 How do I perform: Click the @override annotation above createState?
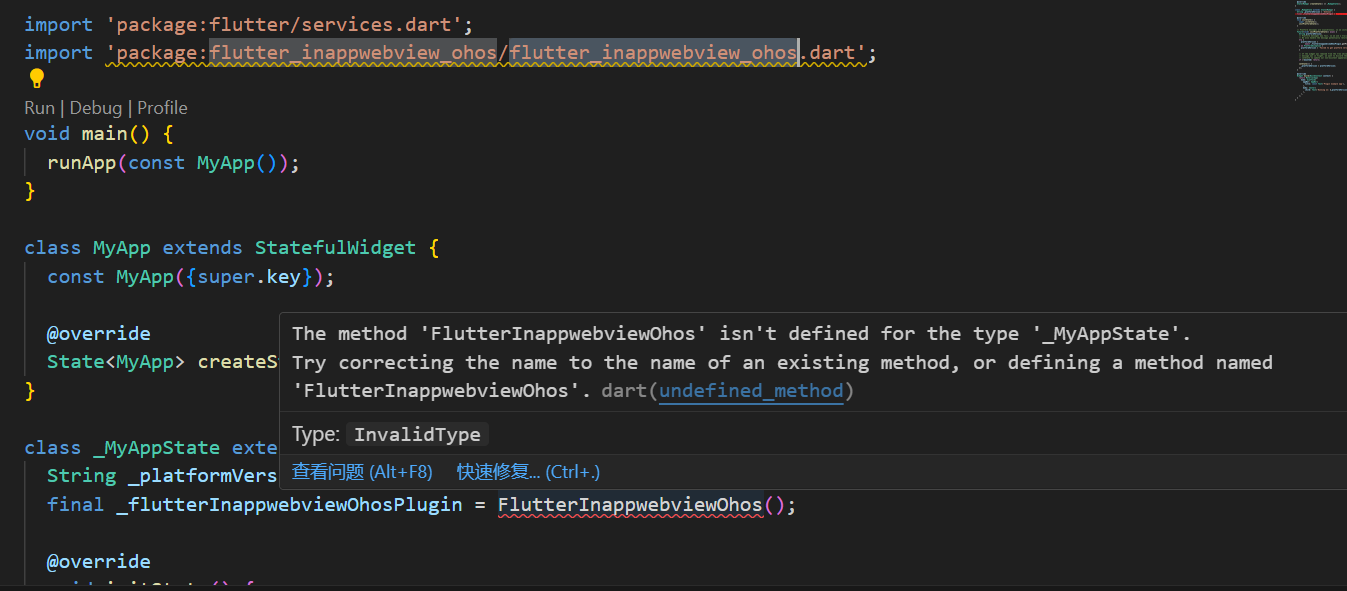coord(99,333)
